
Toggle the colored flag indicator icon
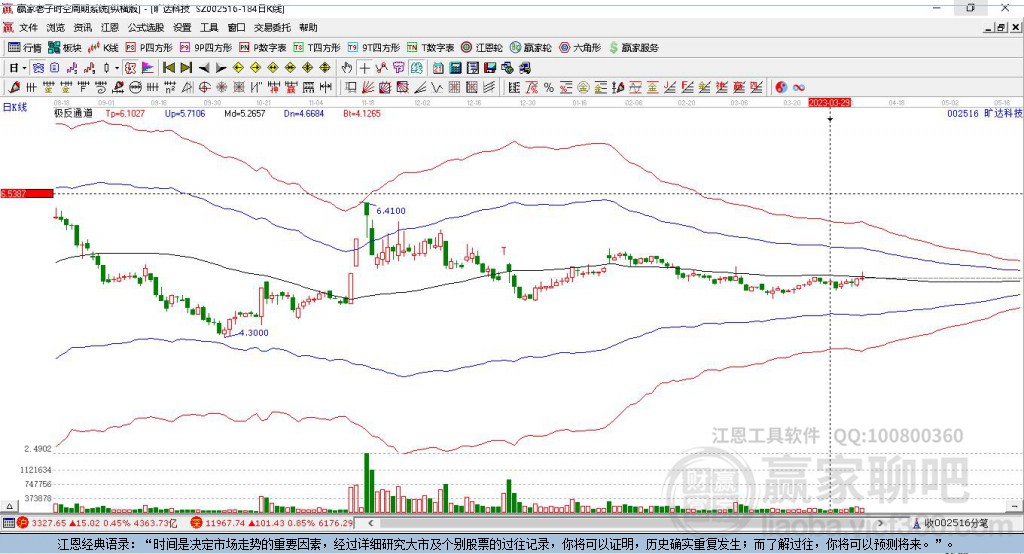148,68
